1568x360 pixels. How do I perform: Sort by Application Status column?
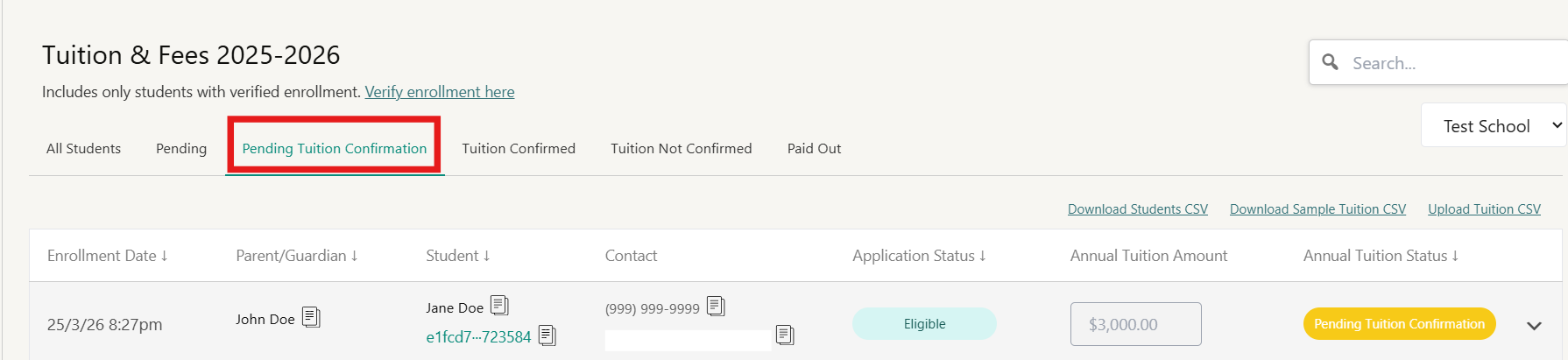coord(919,256)
